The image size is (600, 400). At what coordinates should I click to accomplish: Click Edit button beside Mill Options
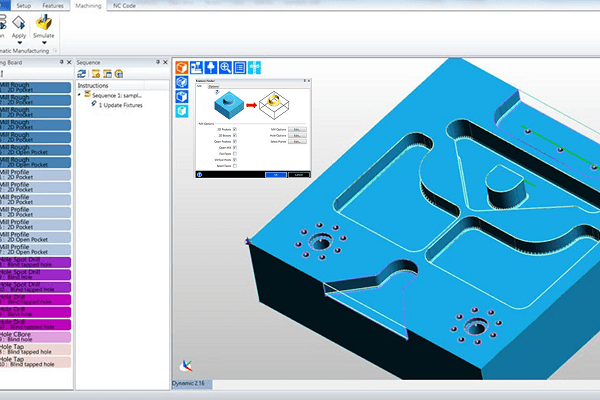(299, 129)
